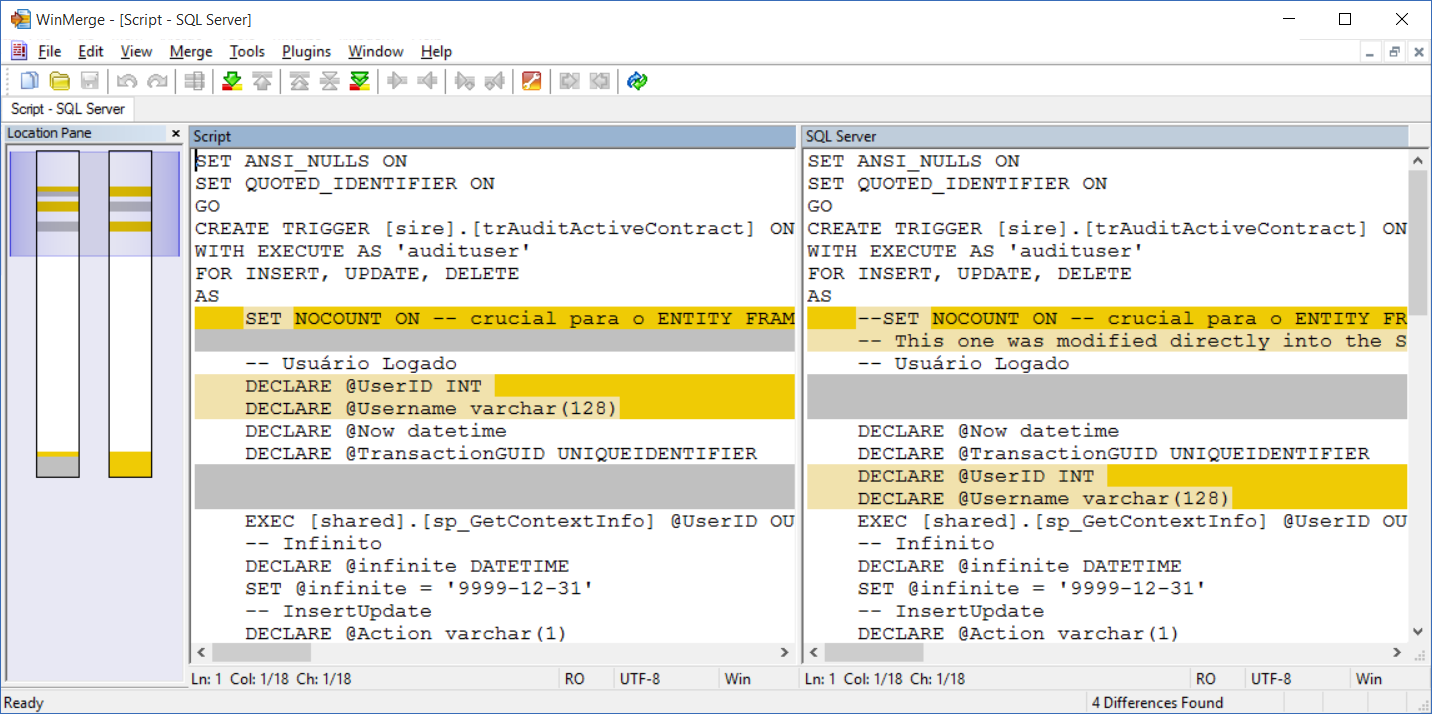Click '4 Differences Found' status text
This screenshot has width=1432, height=714.
click(x=1158, y=703)
